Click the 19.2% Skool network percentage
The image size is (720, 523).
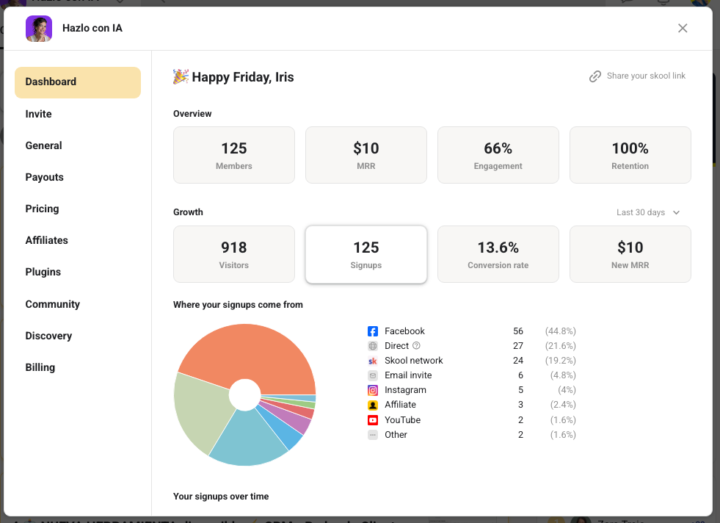560,361
